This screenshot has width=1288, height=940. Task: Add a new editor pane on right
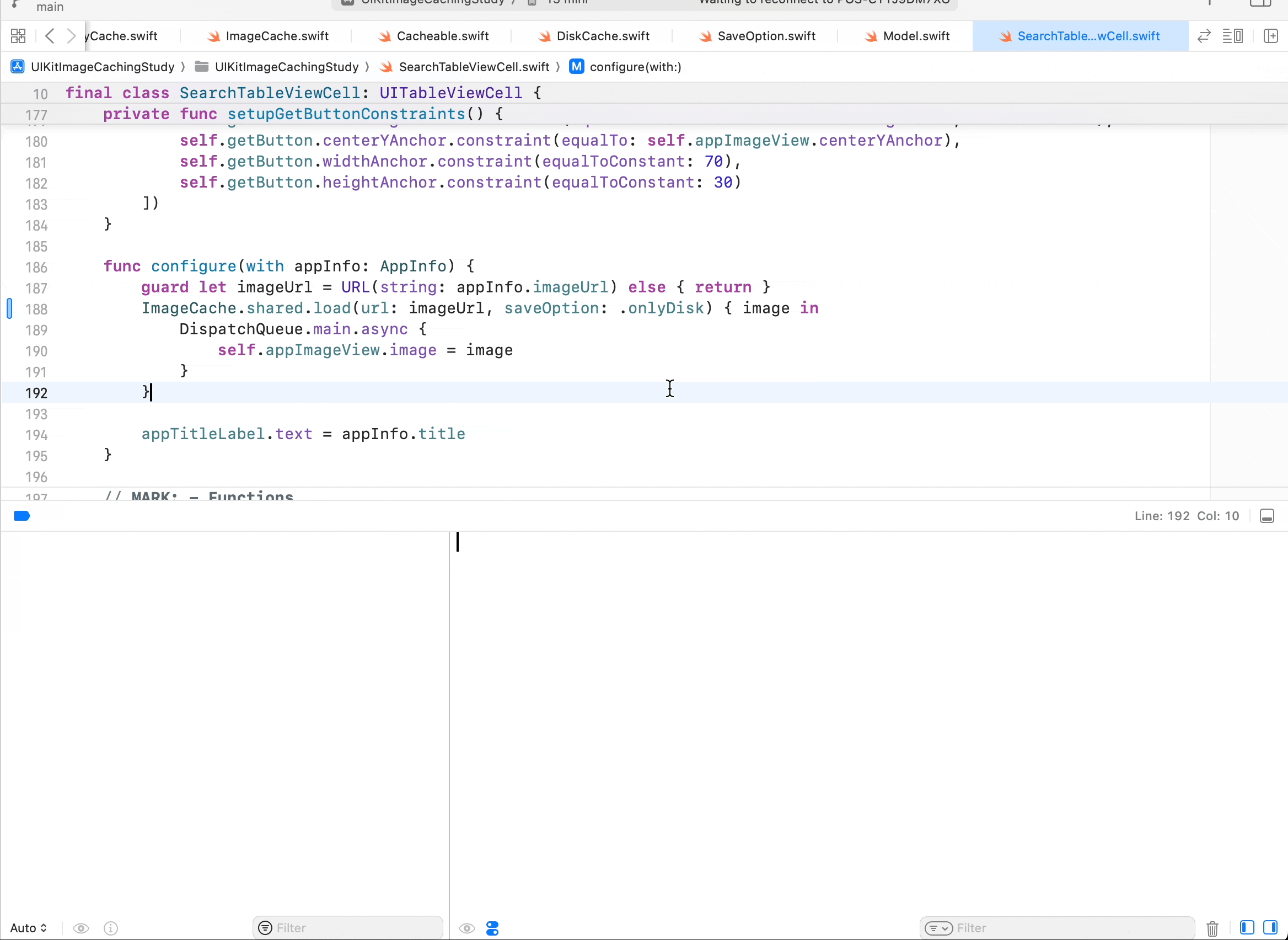click(x=1270, y=36)
